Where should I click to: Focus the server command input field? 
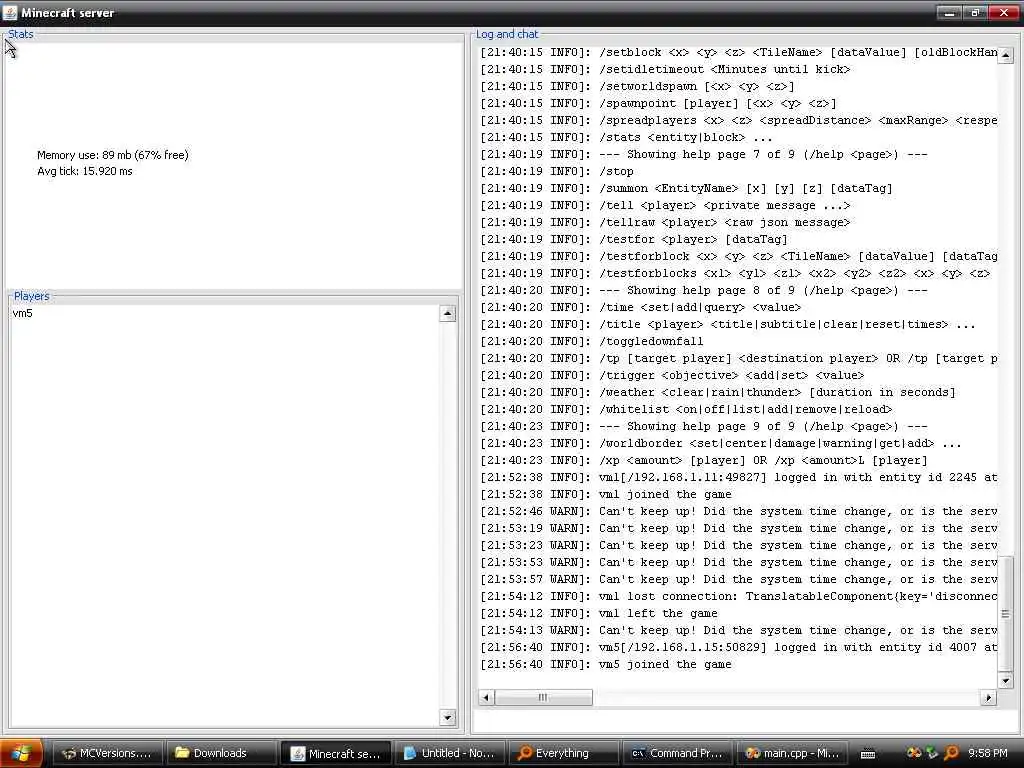click(744, 720)
